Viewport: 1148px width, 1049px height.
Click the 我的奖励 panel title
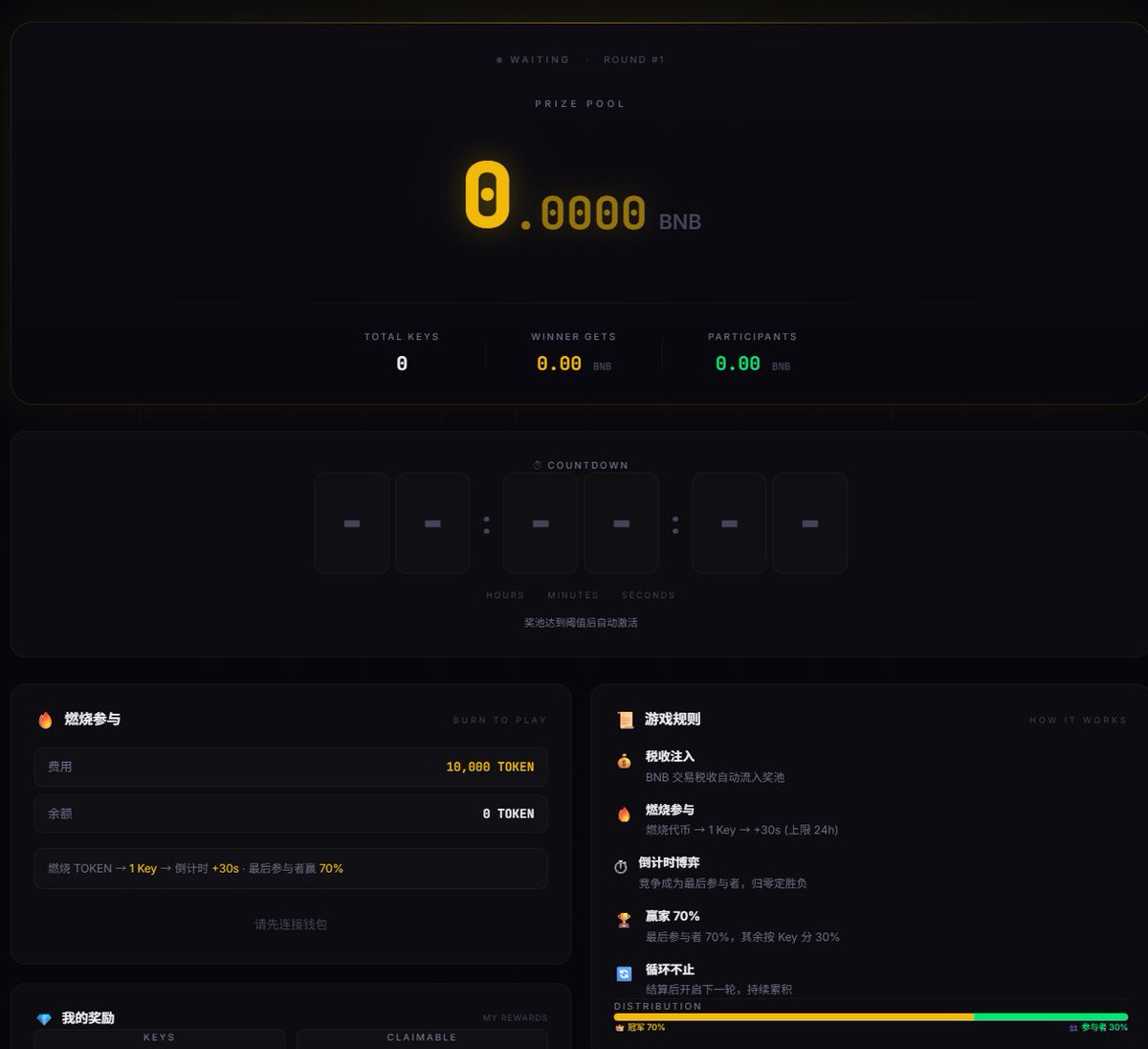point(88,1018)
